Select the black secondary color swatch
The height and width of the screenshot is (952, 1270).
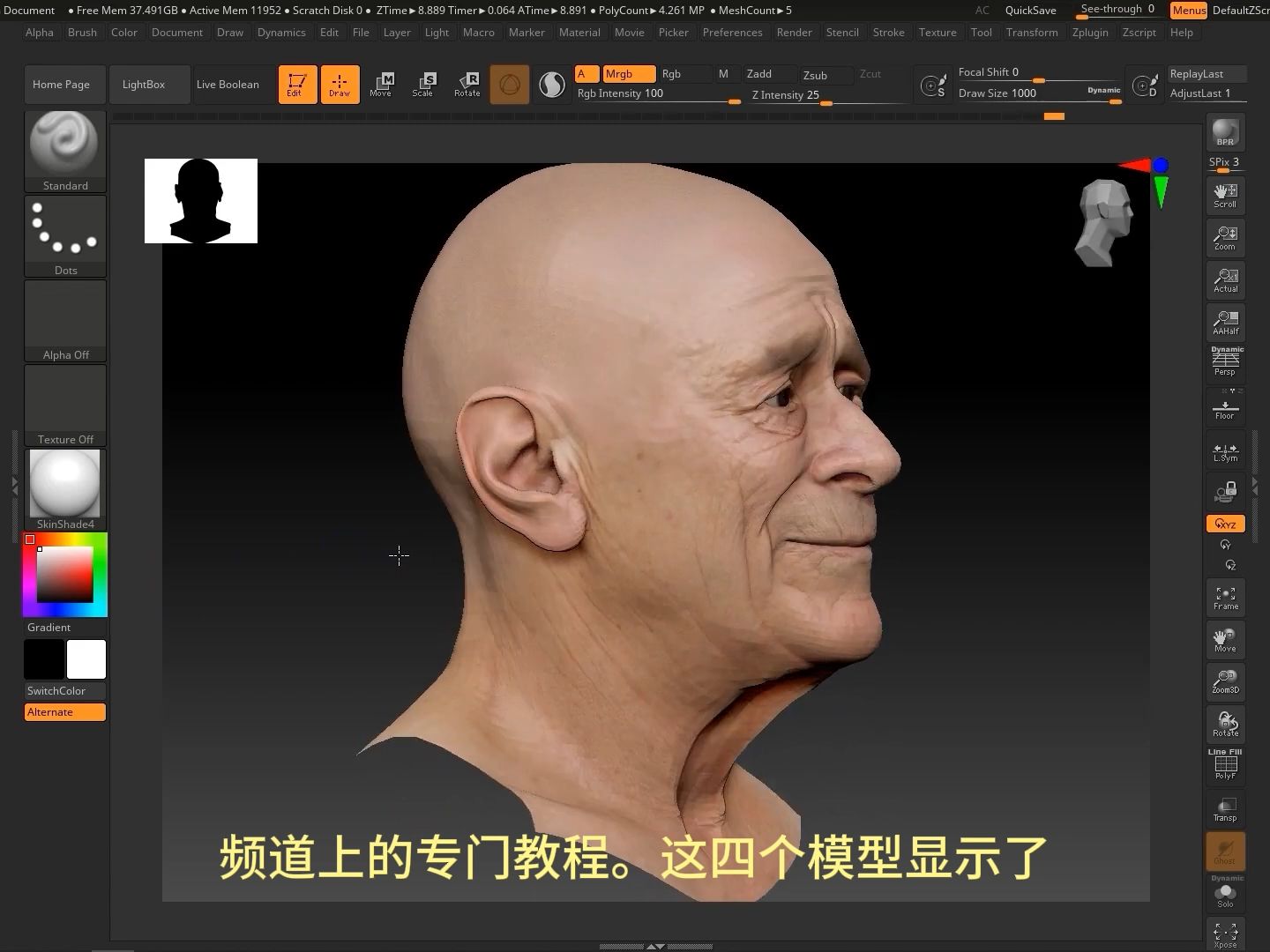pyautogui.click(x=44, y=659)
